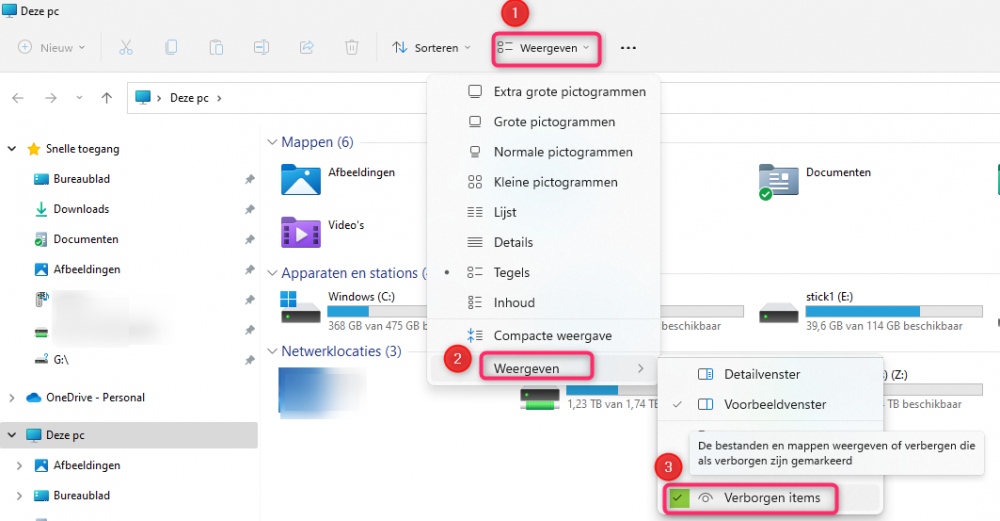Viewport: 1000px width, 521px height.
Task: Expand Bureaublad under Deze pc
Action: pyautogui.click(x=19, y=495)
